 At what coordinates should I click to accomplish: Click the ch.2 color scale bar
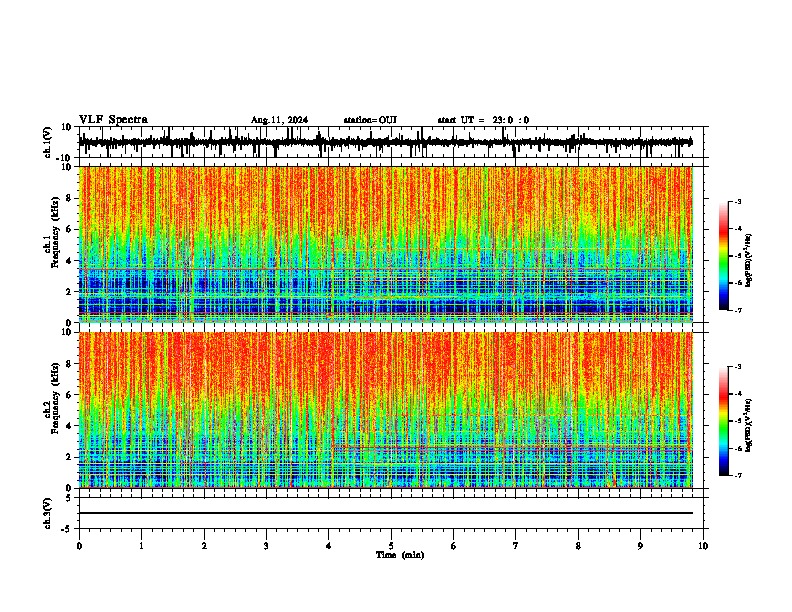(x=723, y=421)
